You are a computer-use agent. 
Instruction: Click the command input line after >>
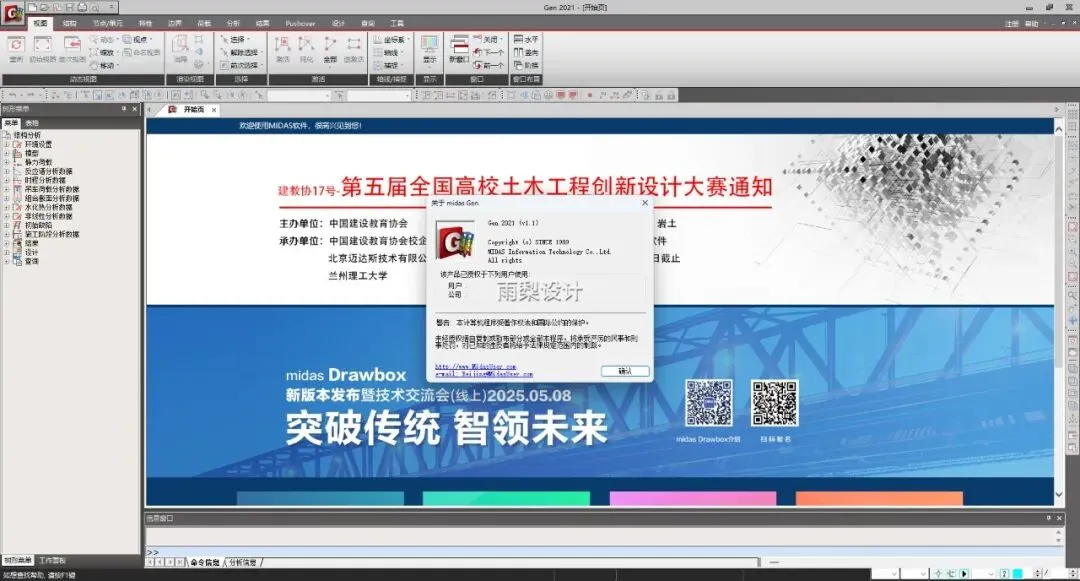coord(606,552)
